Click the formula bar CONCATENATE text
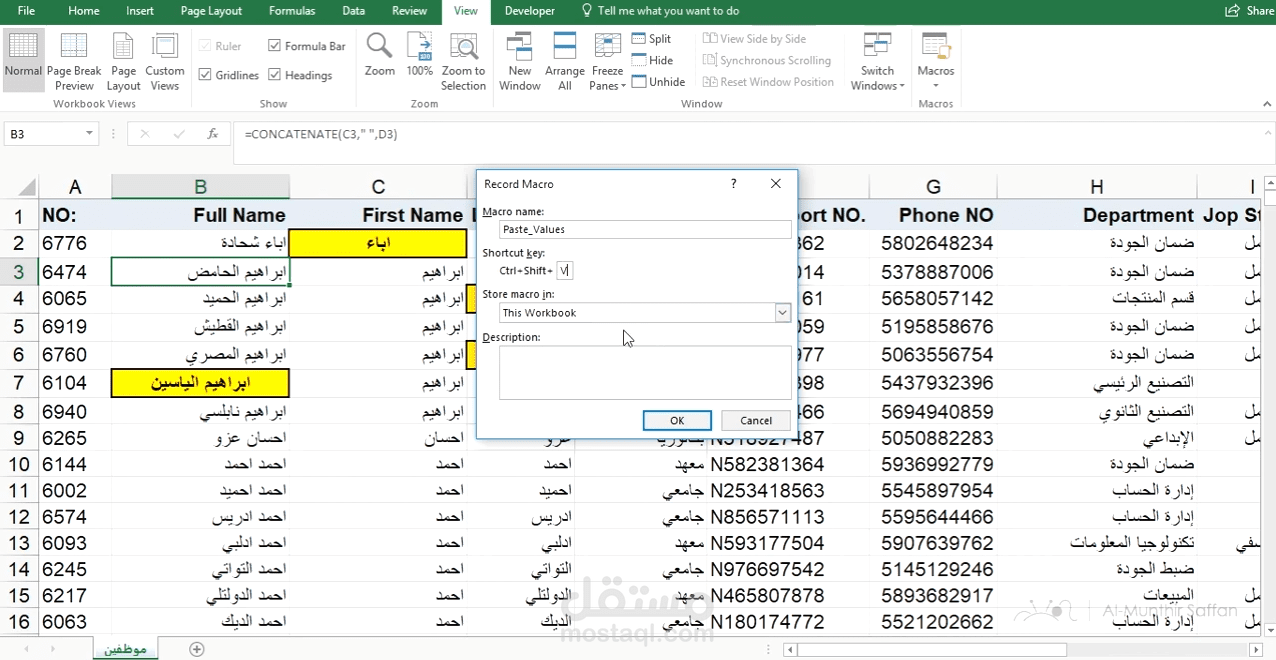The image size is (1276, 660). tap(320, 134)
